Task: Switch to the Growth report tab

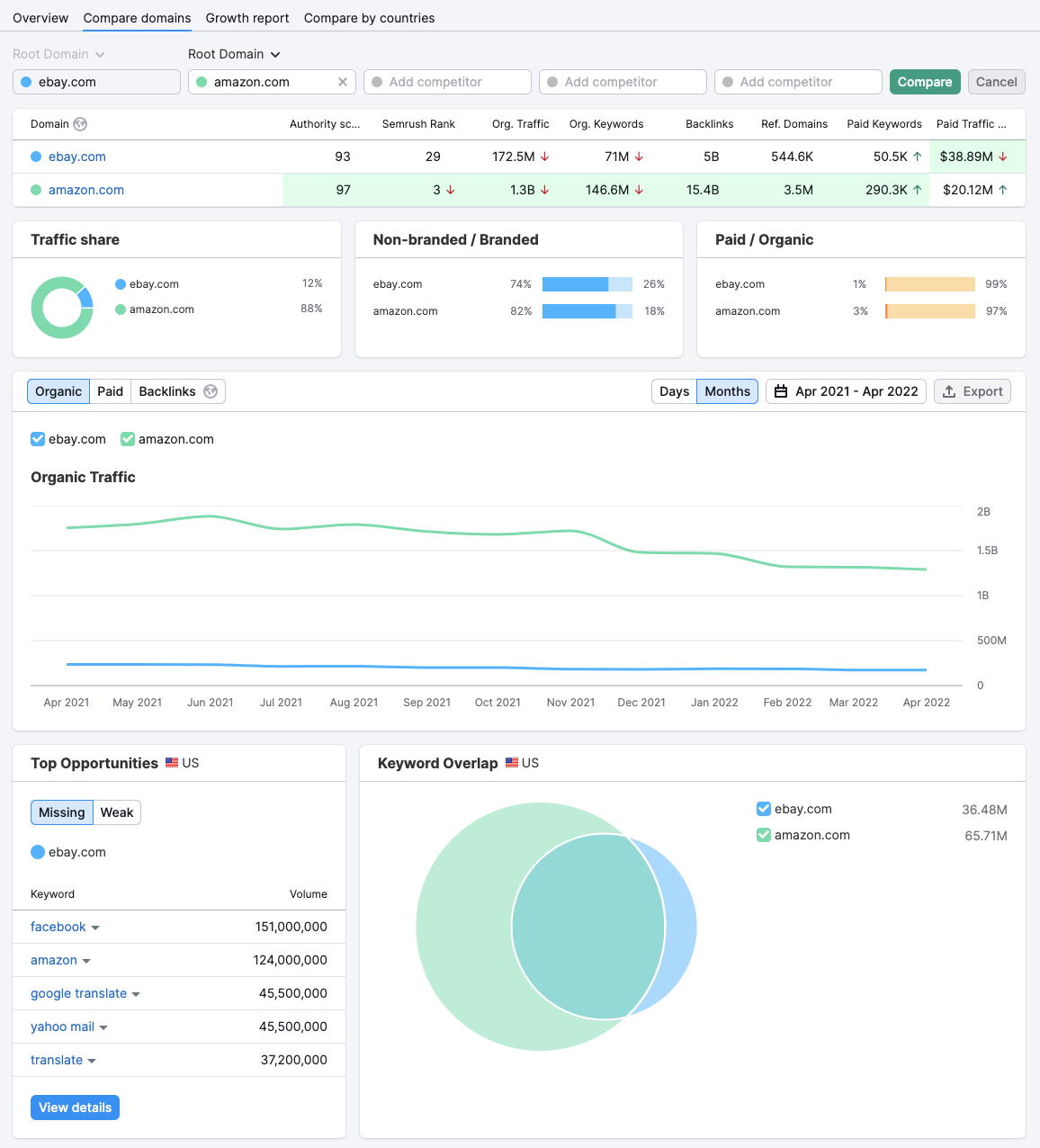Action: 247,18
